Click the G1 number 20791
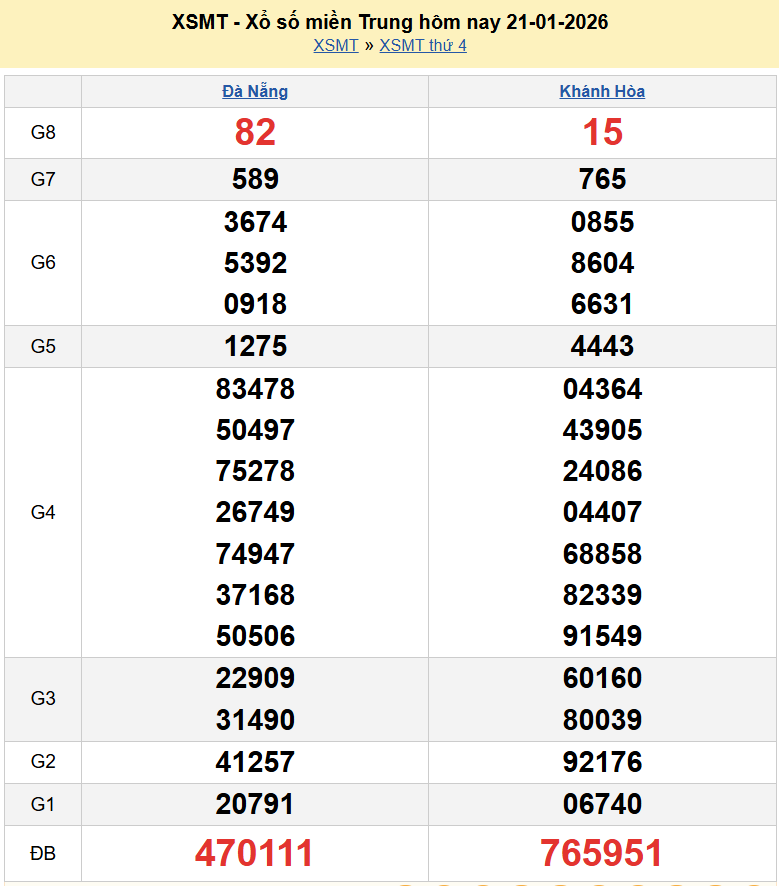This screenshot has height=886, width=779. [x=255, y=804]
